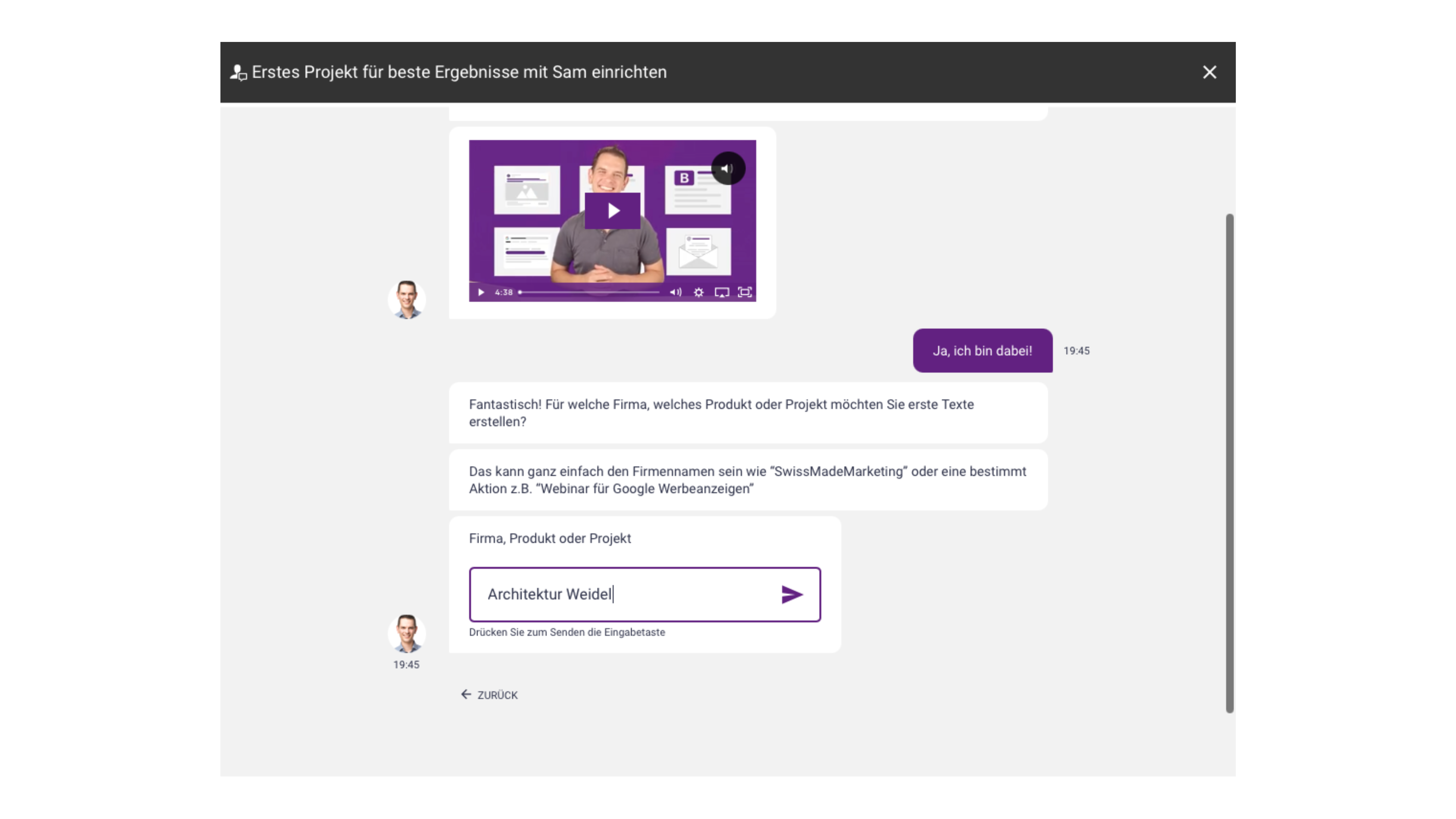Click the chat scrollbar thumb
Image resolution: width=1456 pixels, height=819 pixels.
1229,463
